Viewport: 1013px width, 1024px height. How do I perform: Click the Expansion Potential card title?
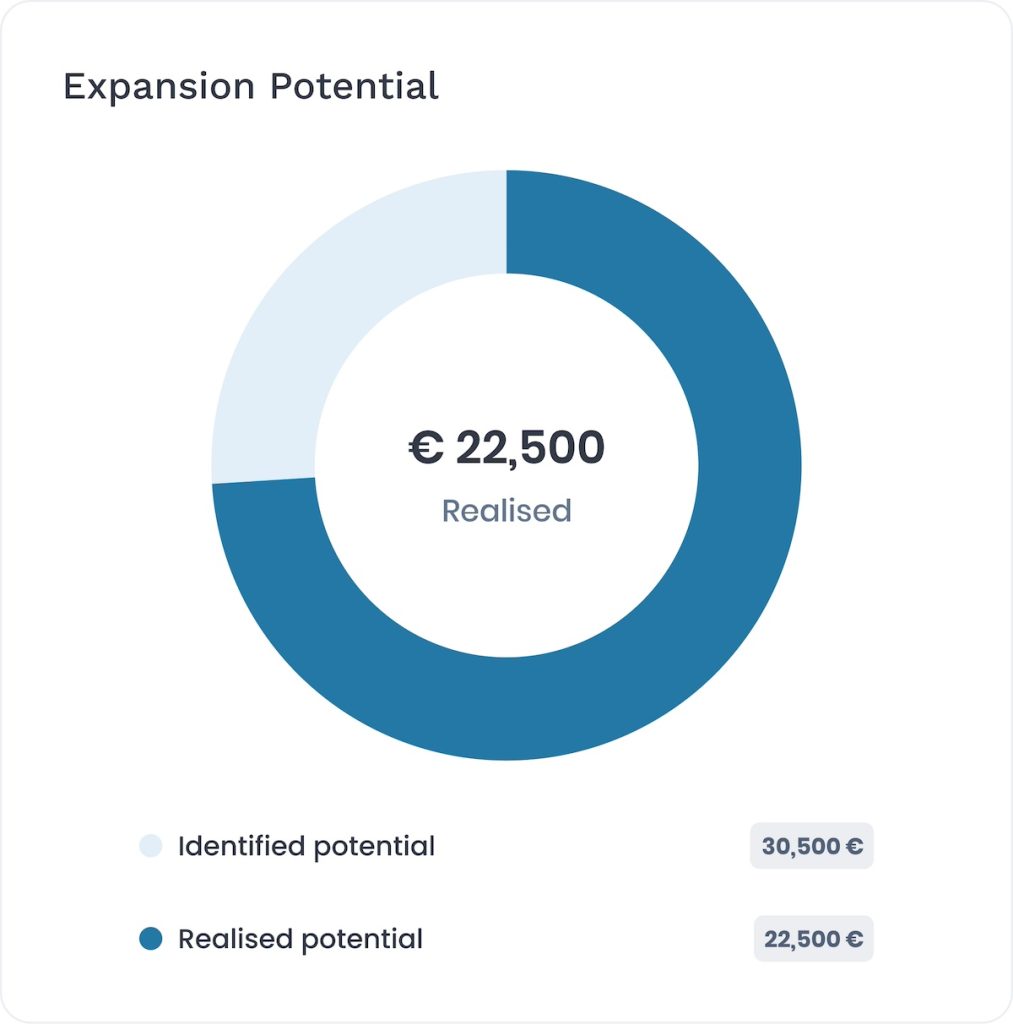[251, 87]
